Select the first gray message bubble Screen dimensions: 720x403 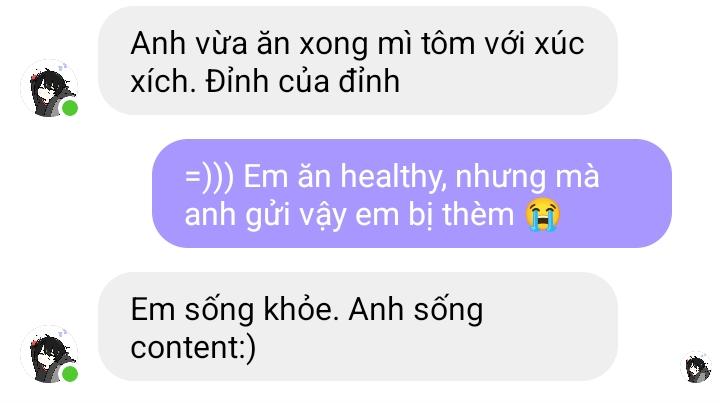click(358, 61)
